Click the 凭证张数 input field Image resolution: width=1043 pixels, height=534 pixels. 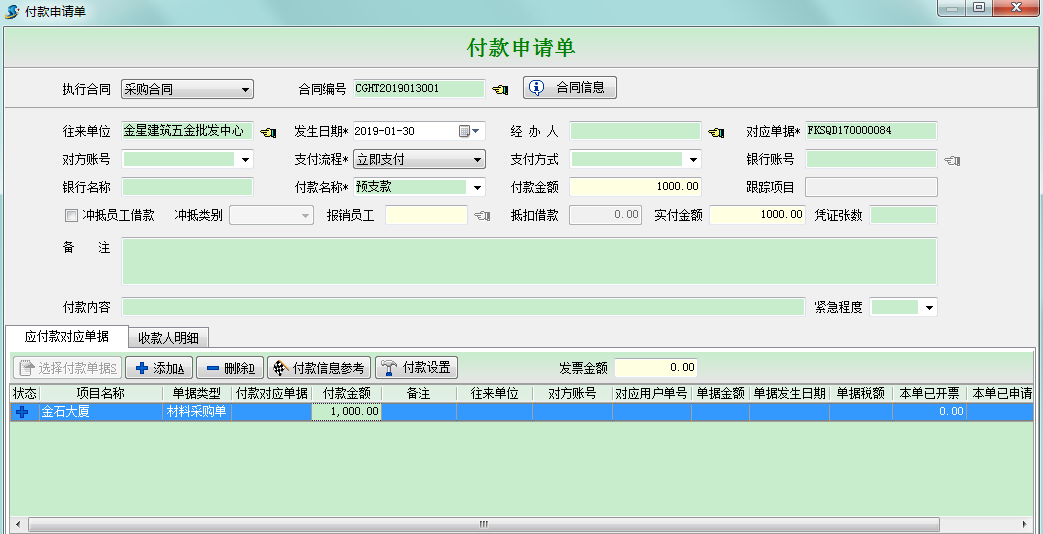[903, 215]
